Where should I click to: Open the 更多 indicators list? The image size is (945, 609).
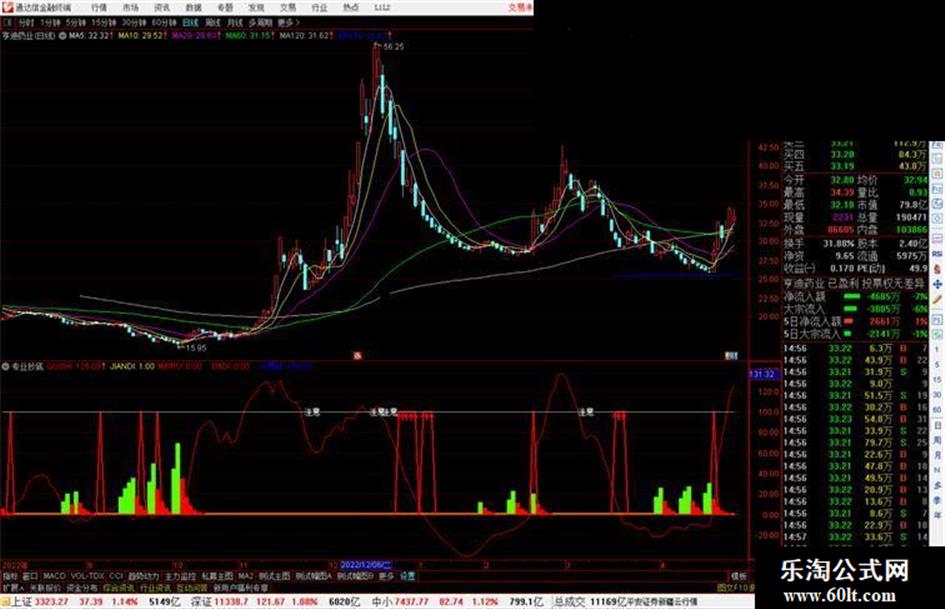click(x=386, y=576)
